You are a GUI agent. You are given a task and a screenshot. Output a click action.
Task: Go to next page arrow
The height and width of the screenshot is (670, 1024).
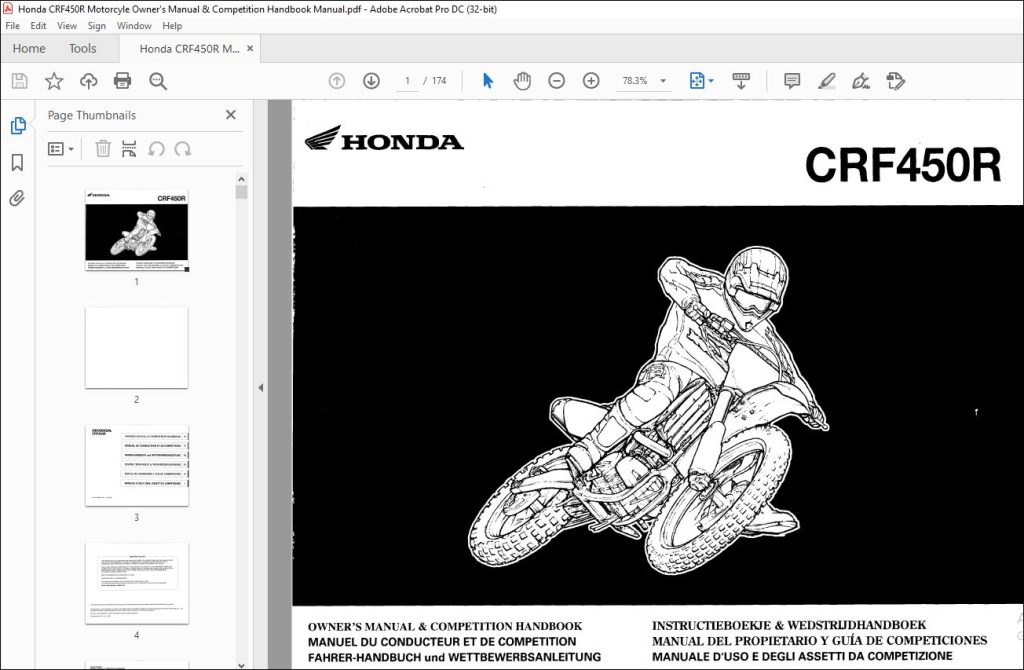[371, 81]
